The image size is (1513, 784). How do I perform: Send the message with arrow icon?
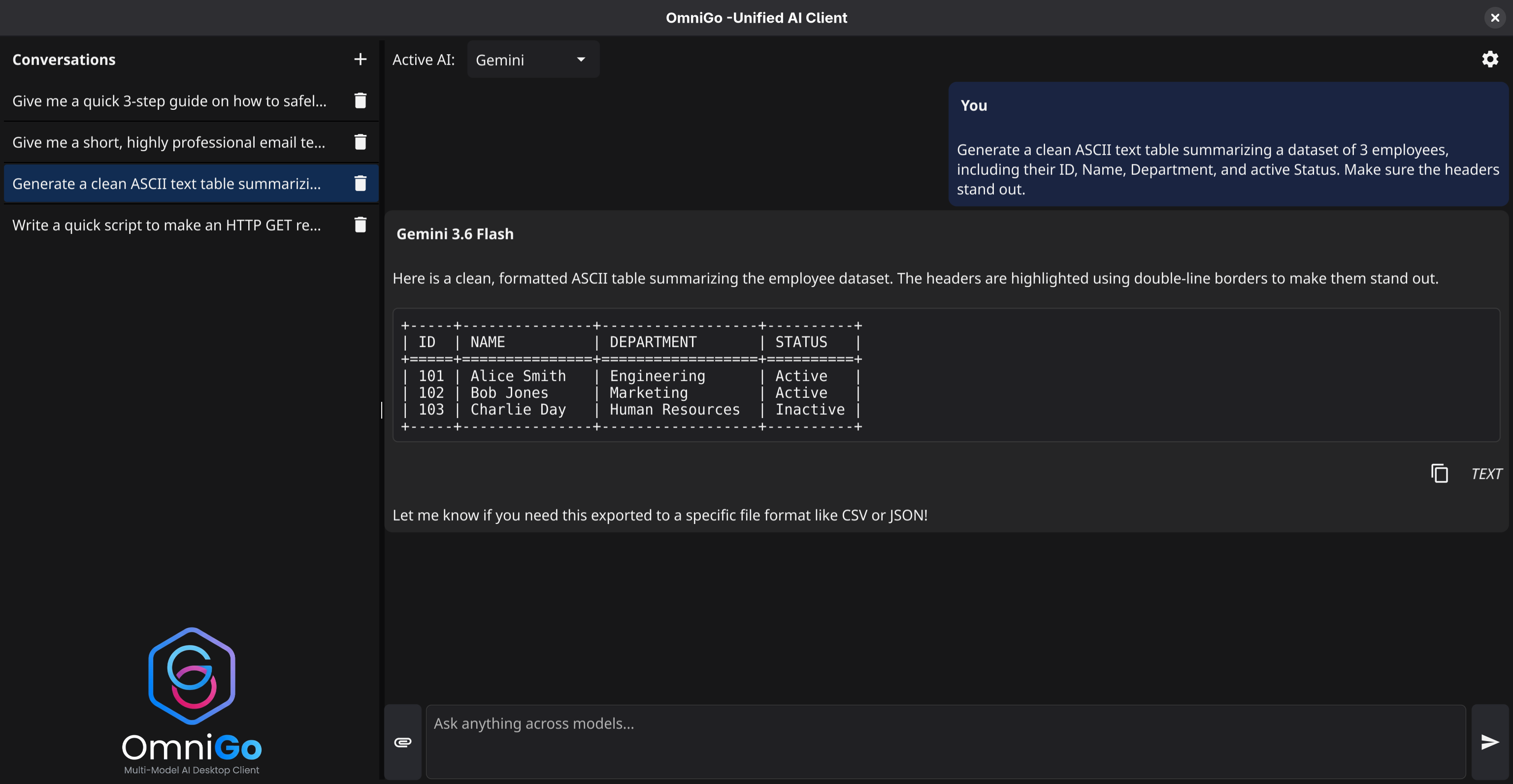1489,742
